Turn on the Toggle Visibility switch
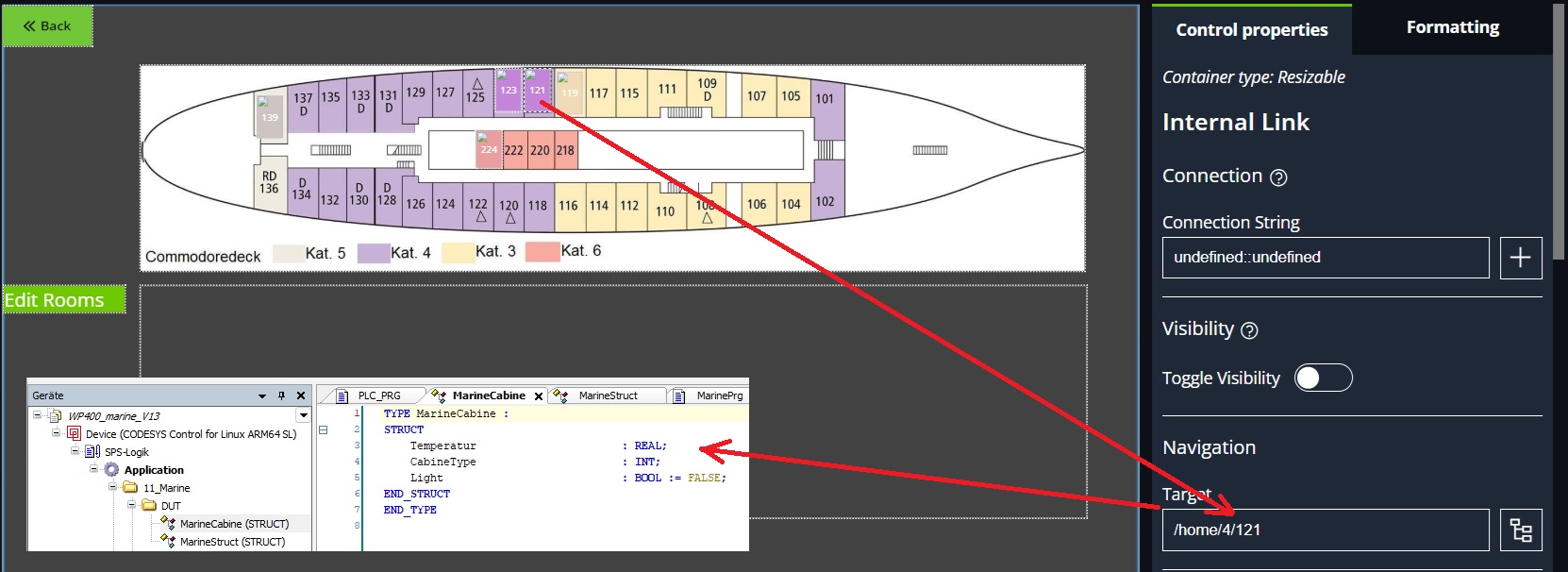 [1323, 379]
